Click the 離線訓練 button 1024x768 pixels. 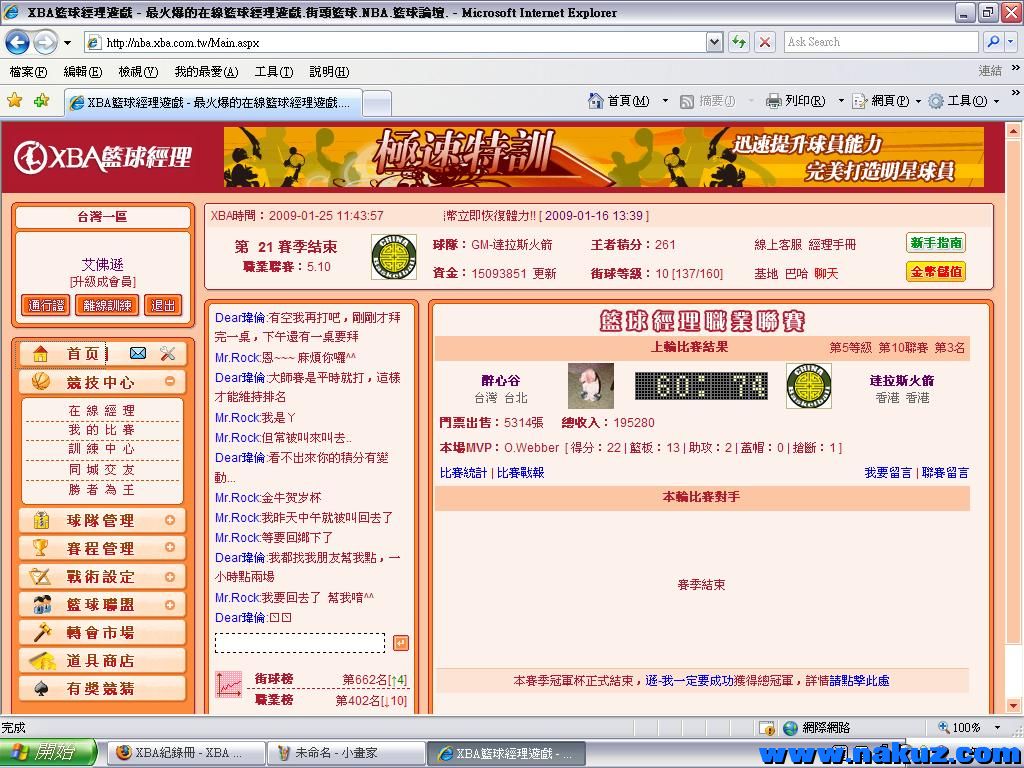click(107, 305)
